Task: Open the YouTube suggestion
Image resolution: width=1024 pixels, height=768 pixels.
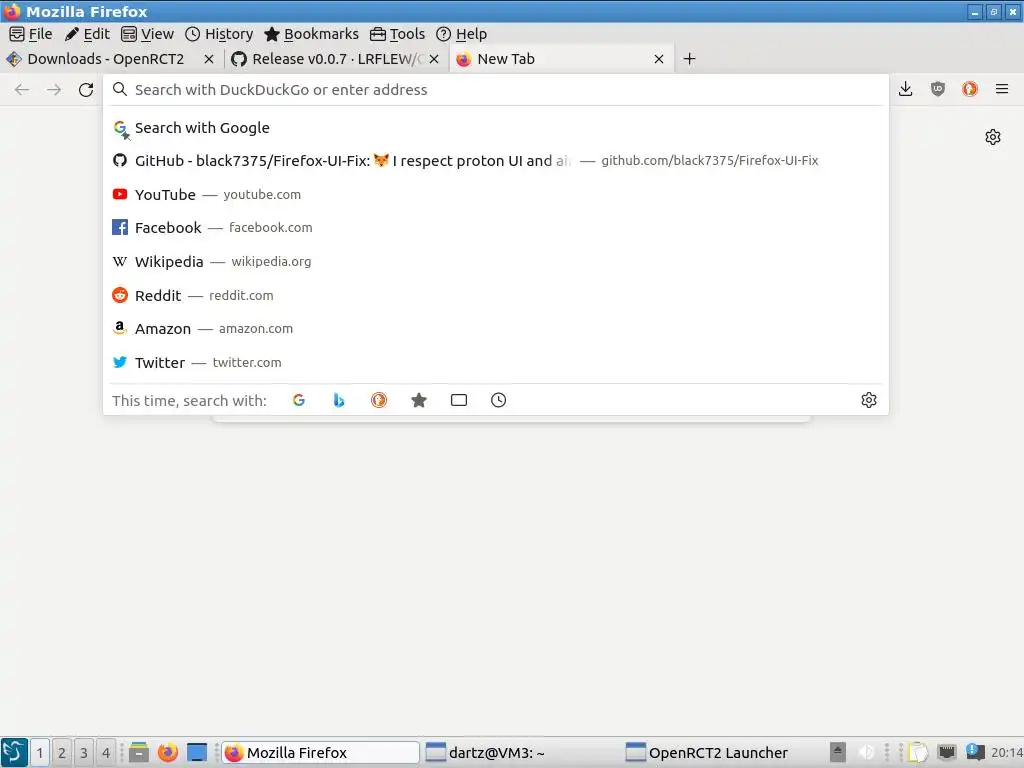Action: [496, 195]
